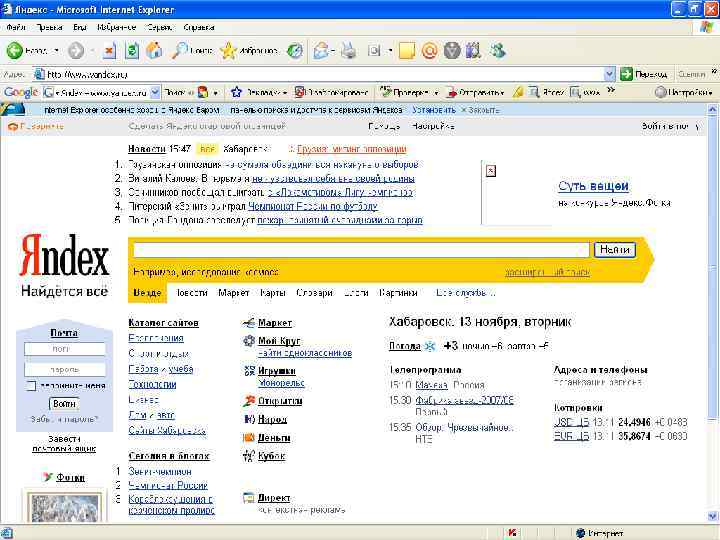This screenshot has width=720, height=540.
Task: Stop page loading with red X icon
Action: tap(109, 51)
